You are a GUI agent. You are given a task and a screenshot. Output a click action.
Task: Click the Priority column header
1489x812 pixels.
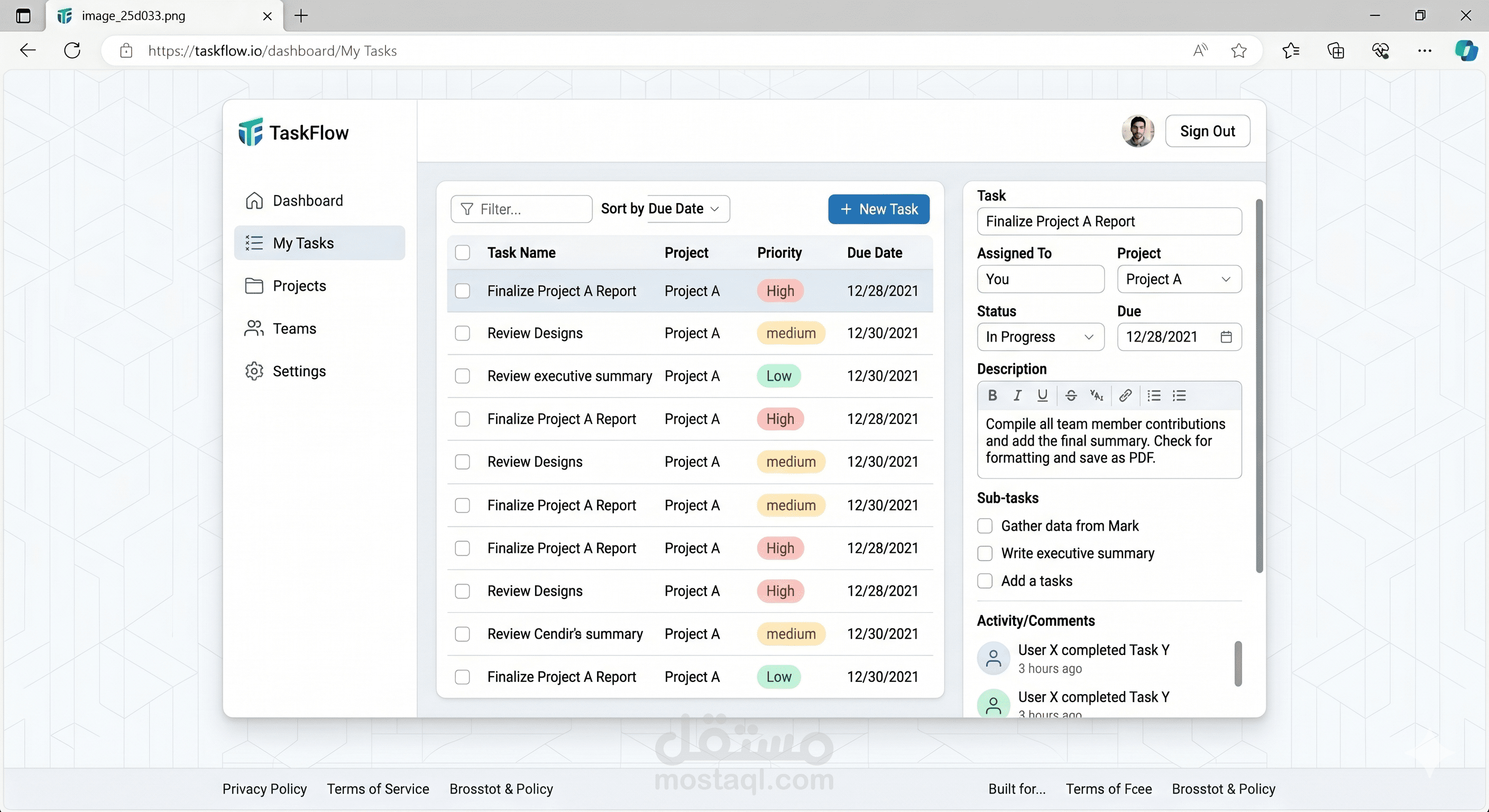point(779,253)
